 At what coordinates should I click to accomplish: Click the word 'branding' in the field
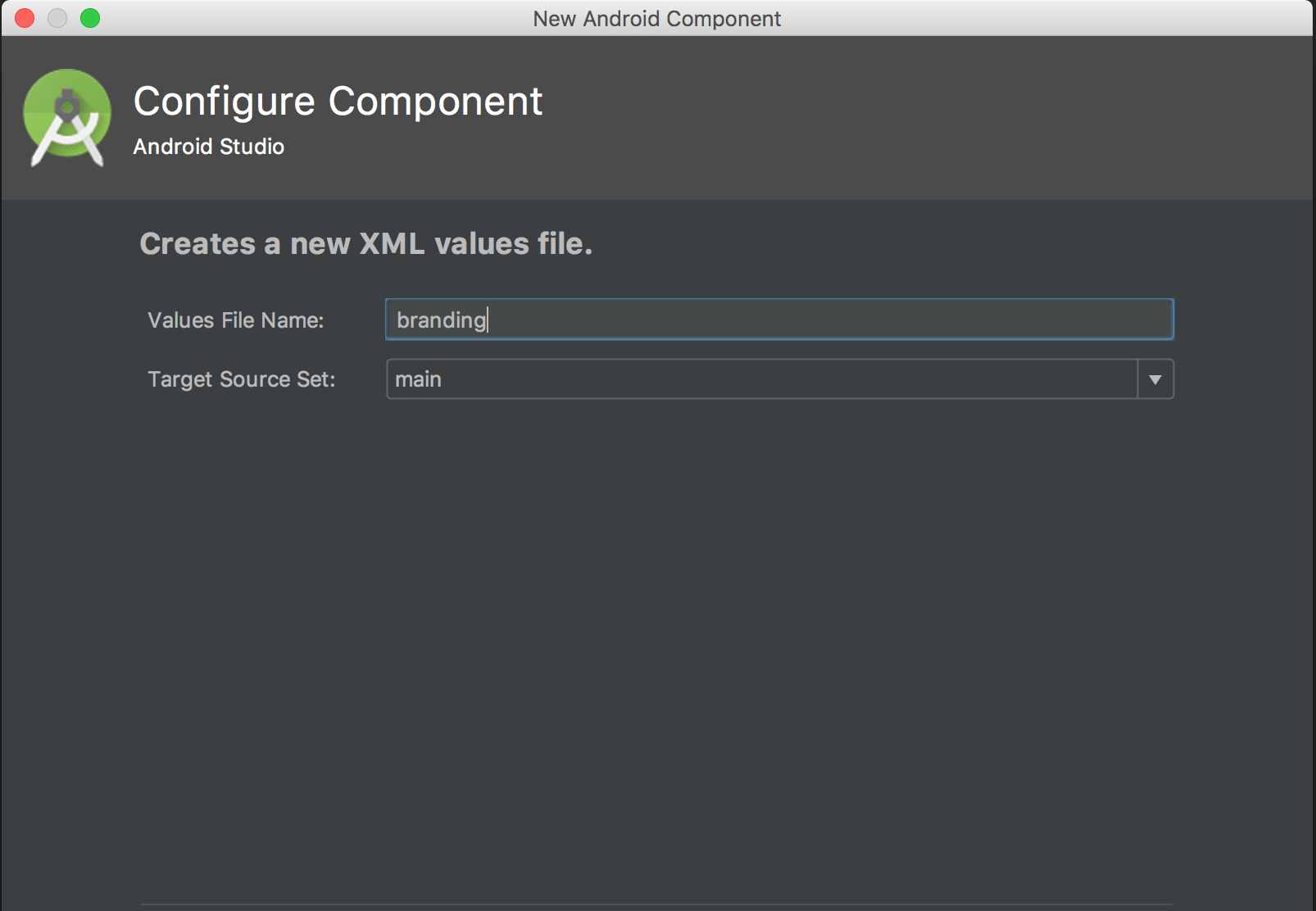tap(442, 320)
